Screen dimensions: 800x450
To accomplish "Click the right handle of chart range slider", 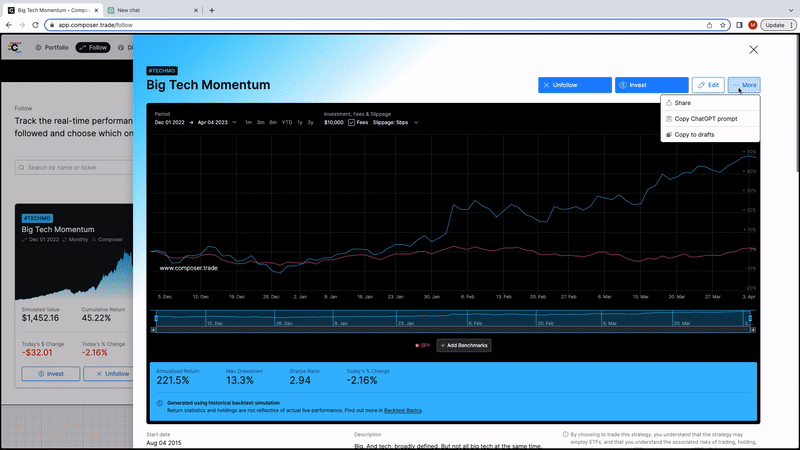I will click(750, 318).
